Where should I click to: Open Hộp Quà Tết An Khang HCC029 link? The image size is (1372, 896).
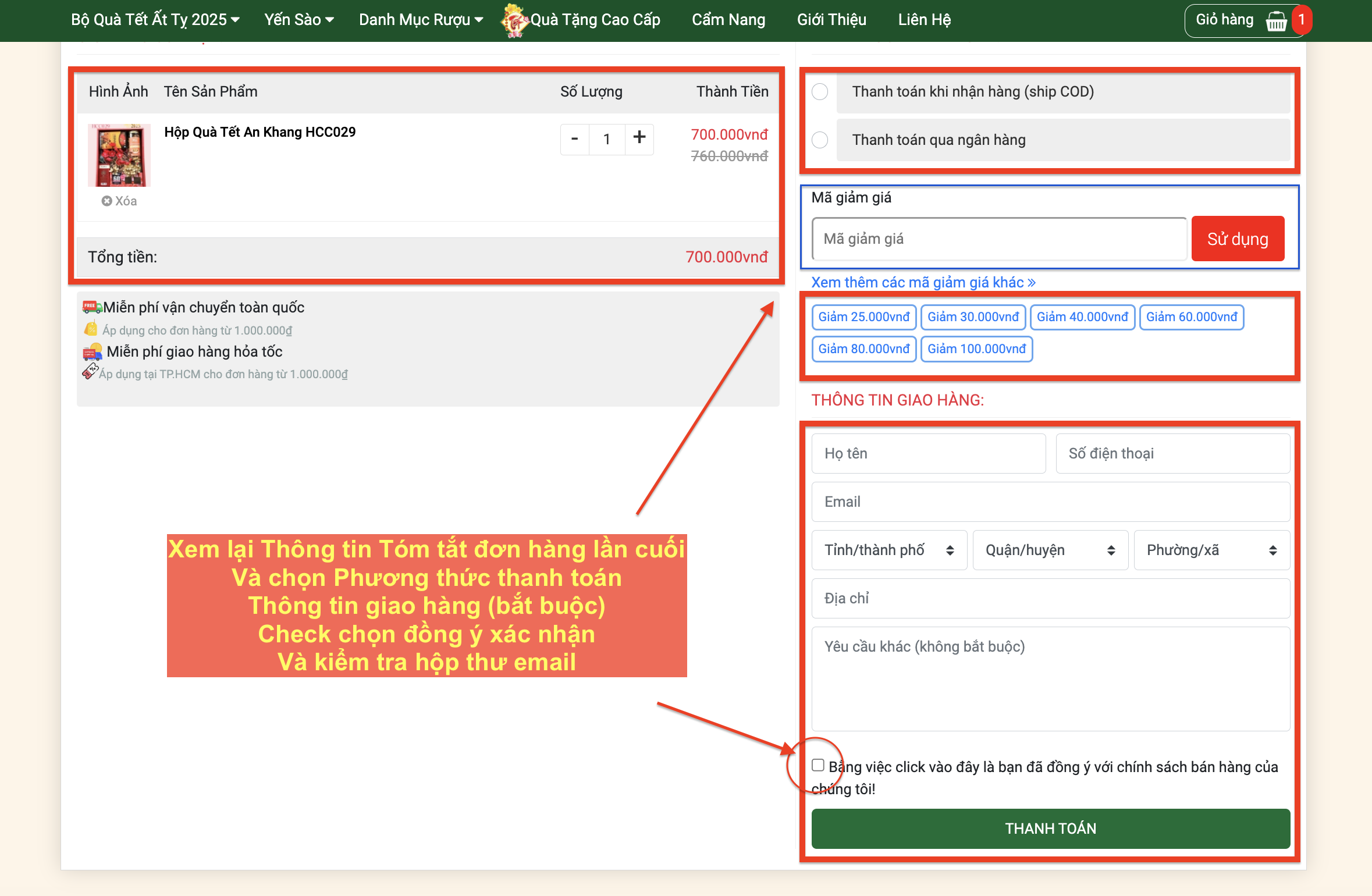(x=260, y=132)
